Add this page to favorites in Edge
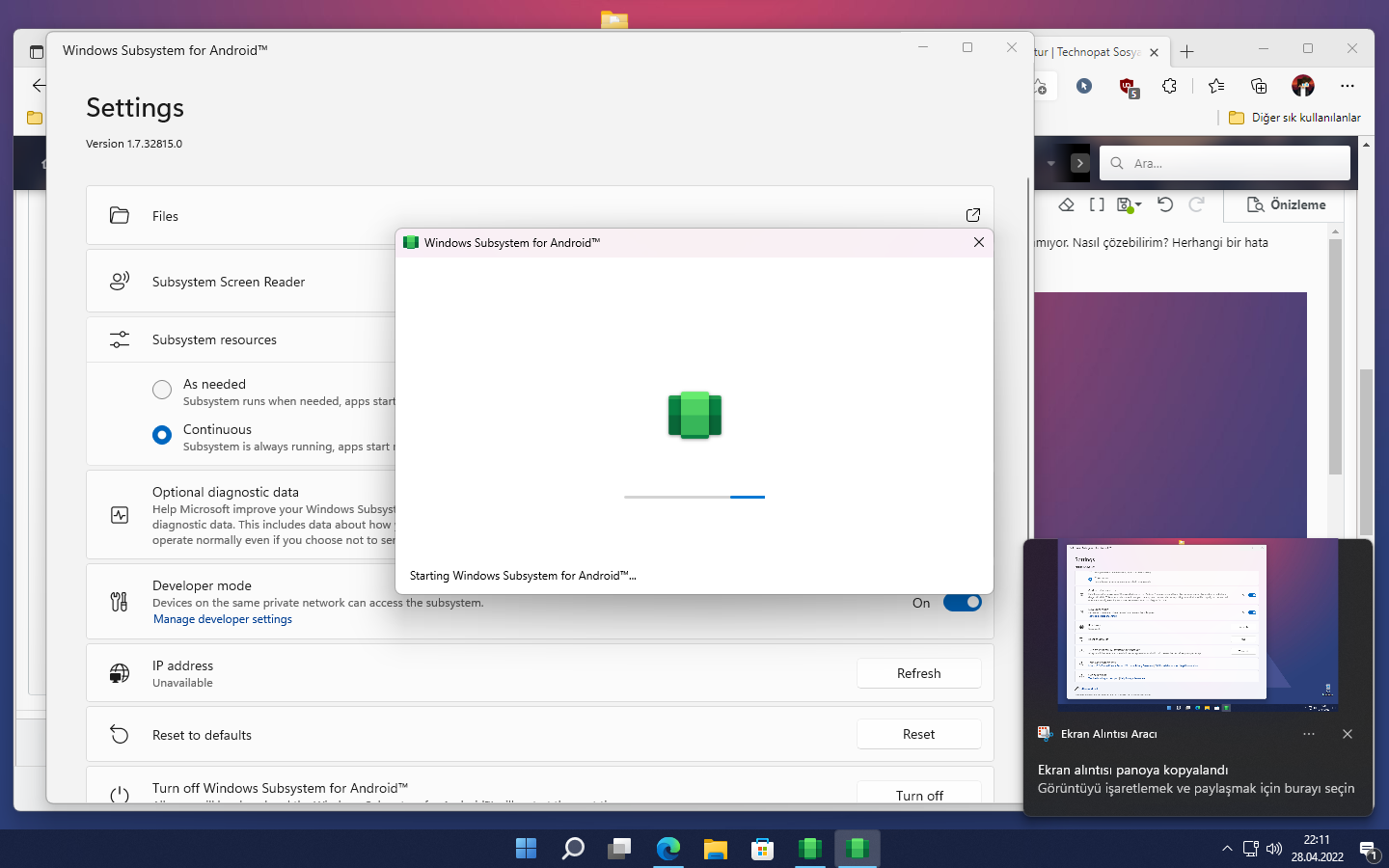The width and height of the screenshot is (1389, 868). 1040,86
